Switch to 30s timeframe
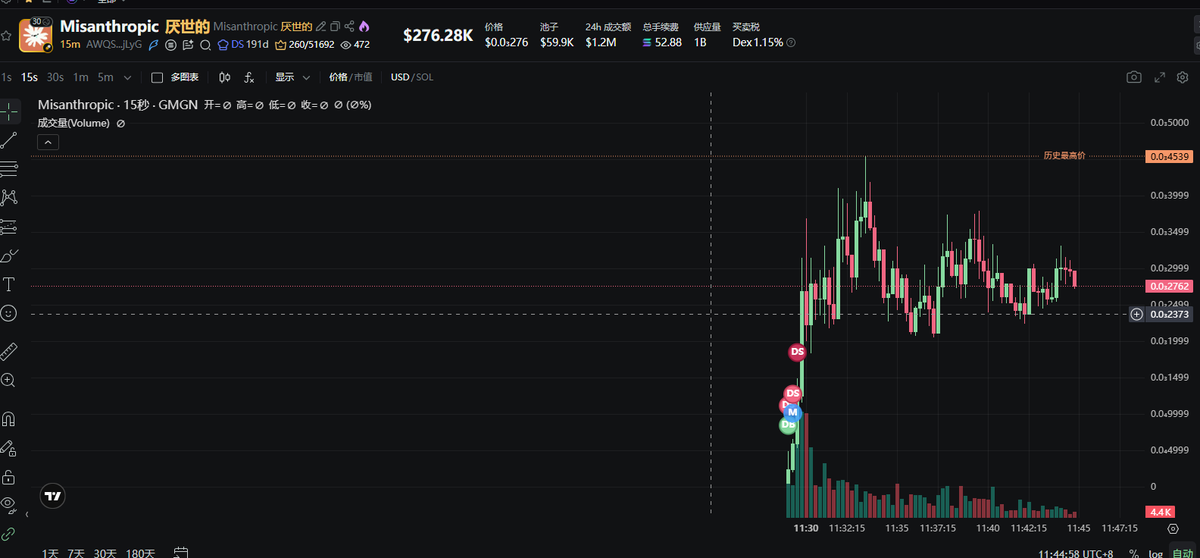Image resolution: width=1200 pixels, height=558 pixels. point(55,77)
